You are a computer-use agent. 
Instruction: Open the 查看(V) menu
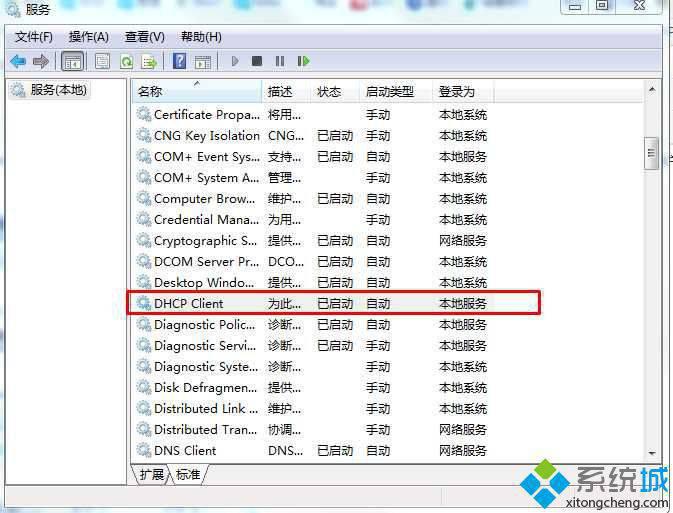point(145,37)
